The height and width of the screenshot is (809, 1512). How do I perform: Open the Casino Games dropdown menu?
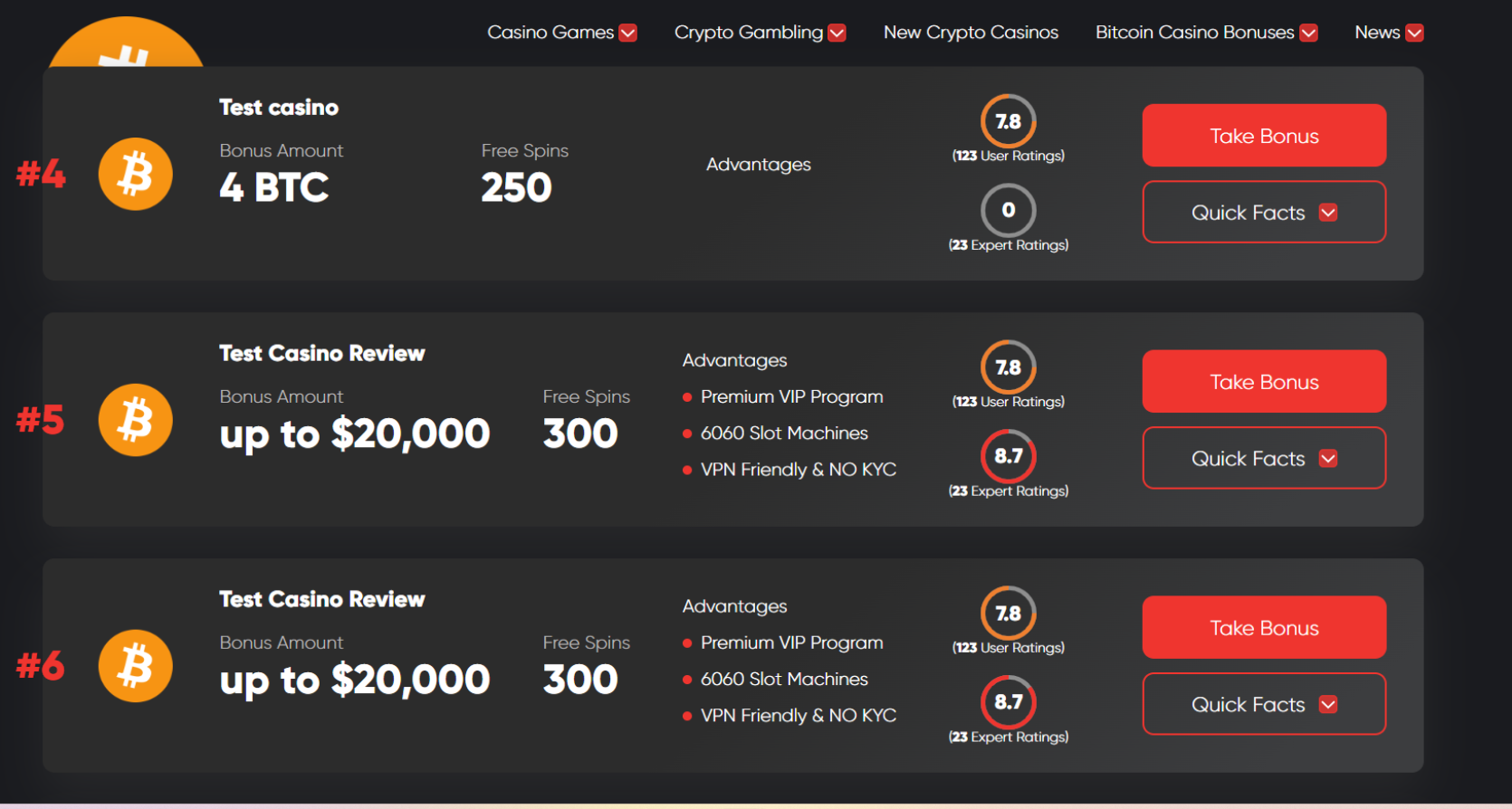tap(561, 33)
